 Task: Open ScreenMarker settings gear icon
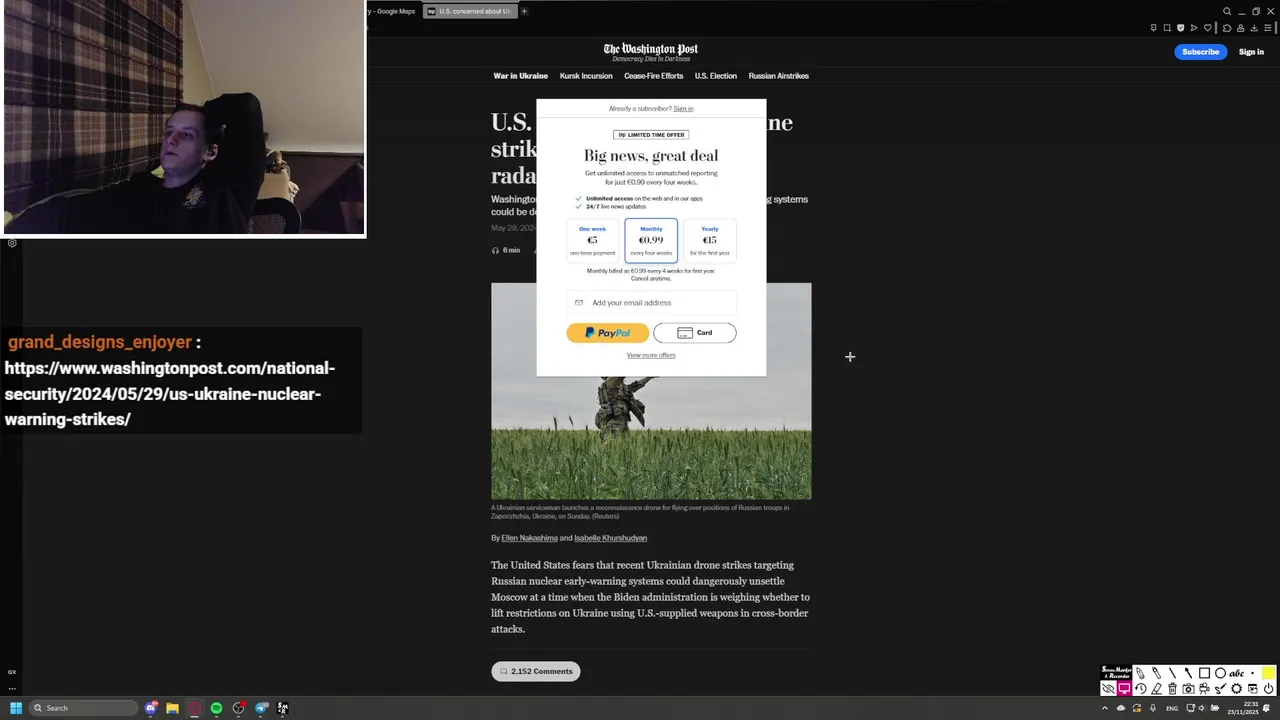point(1236,688)
